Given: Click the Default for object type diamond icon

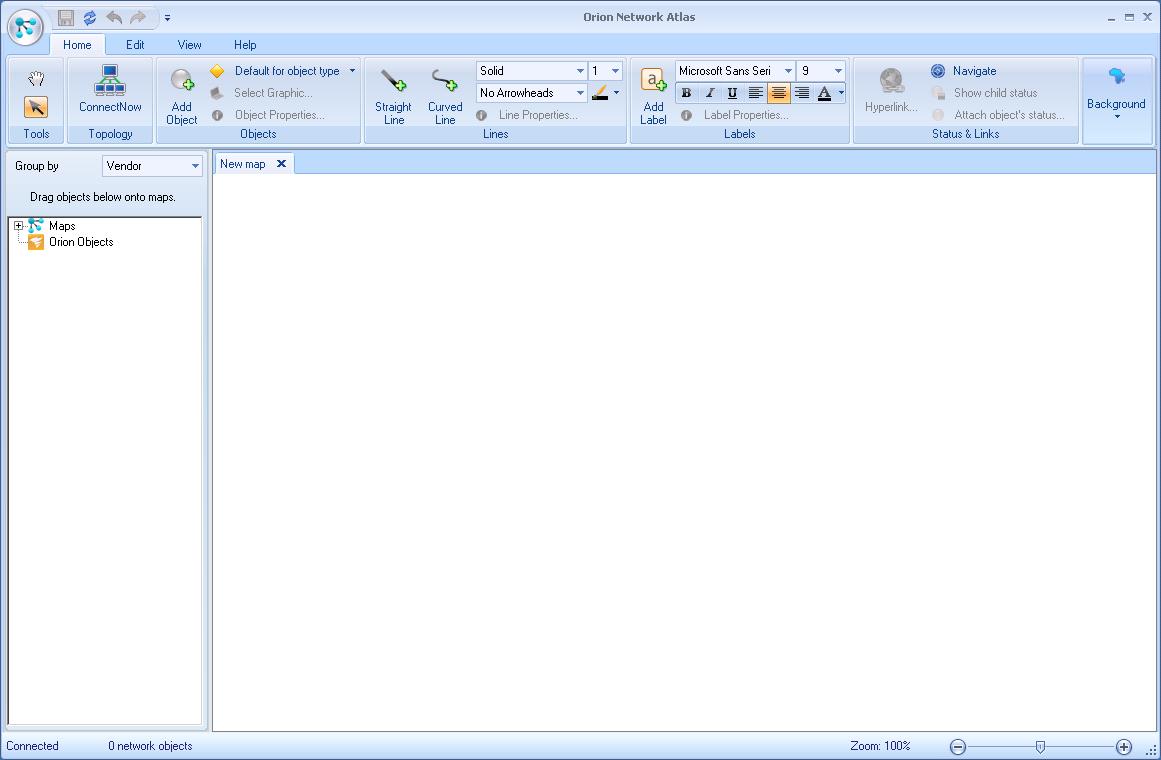Looking at the screenshot, I should point(217,71).
